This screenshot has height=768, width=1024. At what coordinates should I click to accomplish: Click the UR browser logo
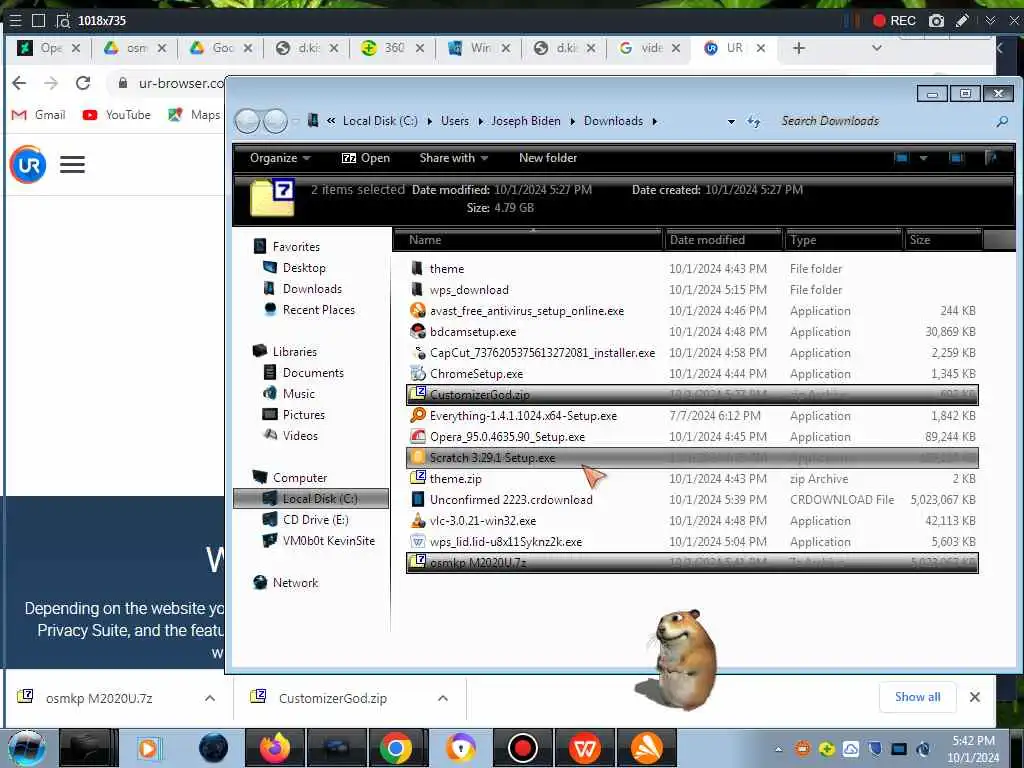(28, 165)
